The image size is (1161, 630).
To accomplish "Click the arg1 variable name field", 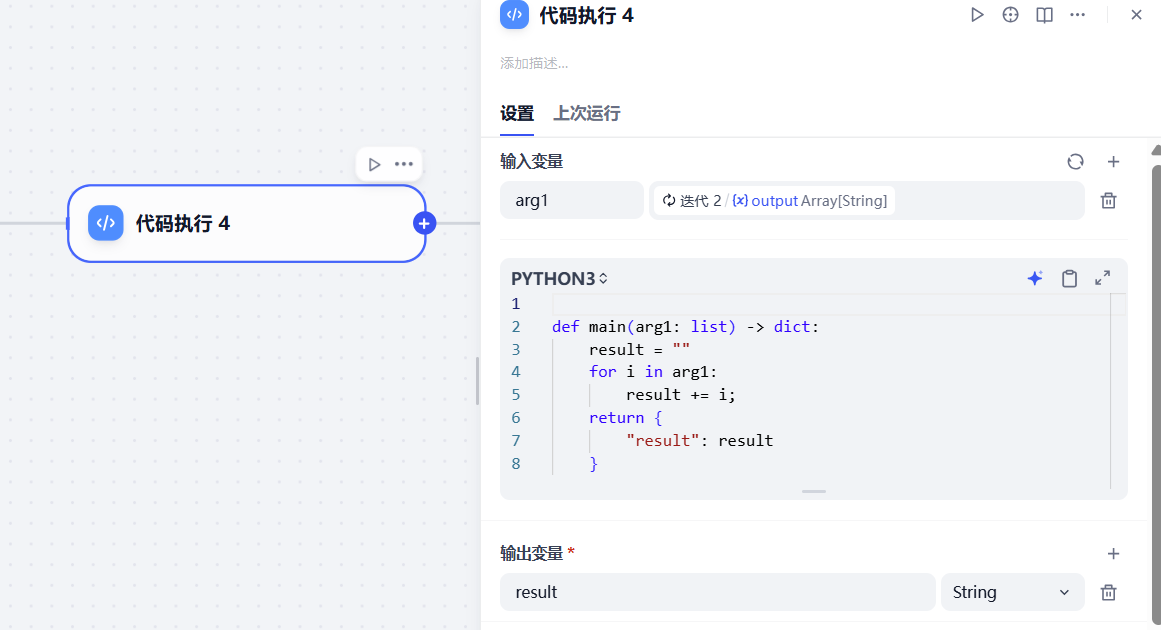I will 571,200.
